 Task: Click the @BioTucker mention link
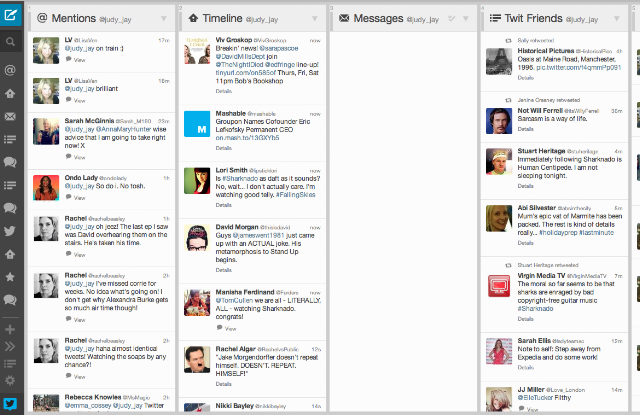tap(535, 397)
